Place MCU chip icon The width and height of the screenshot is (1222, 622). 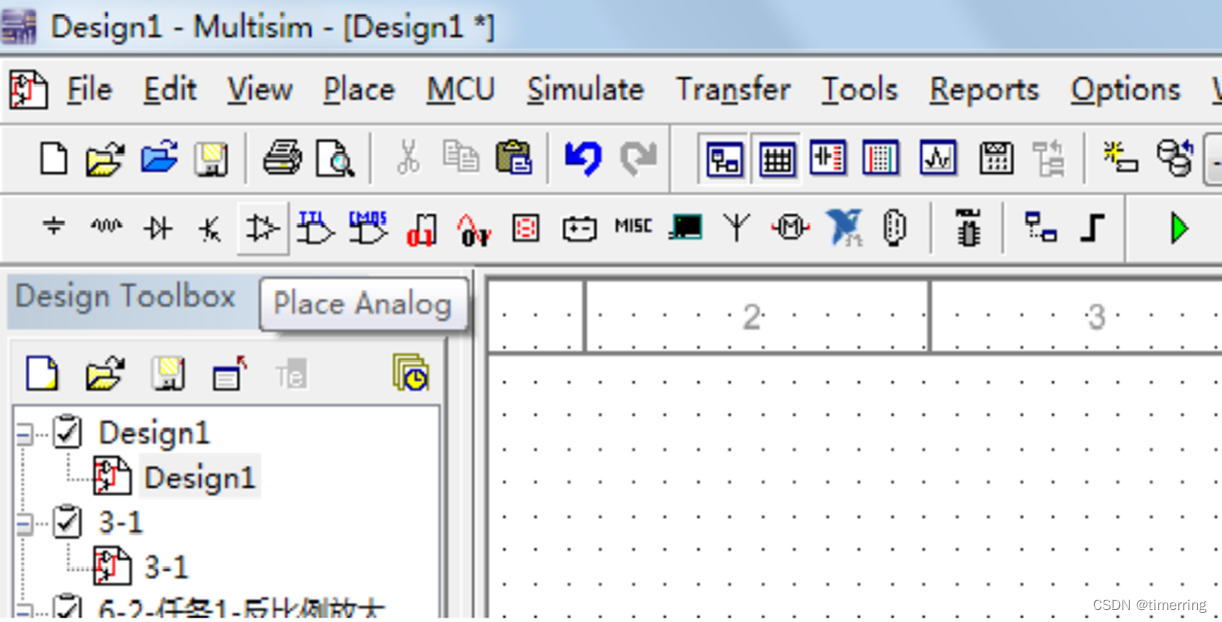click(967, 228)
